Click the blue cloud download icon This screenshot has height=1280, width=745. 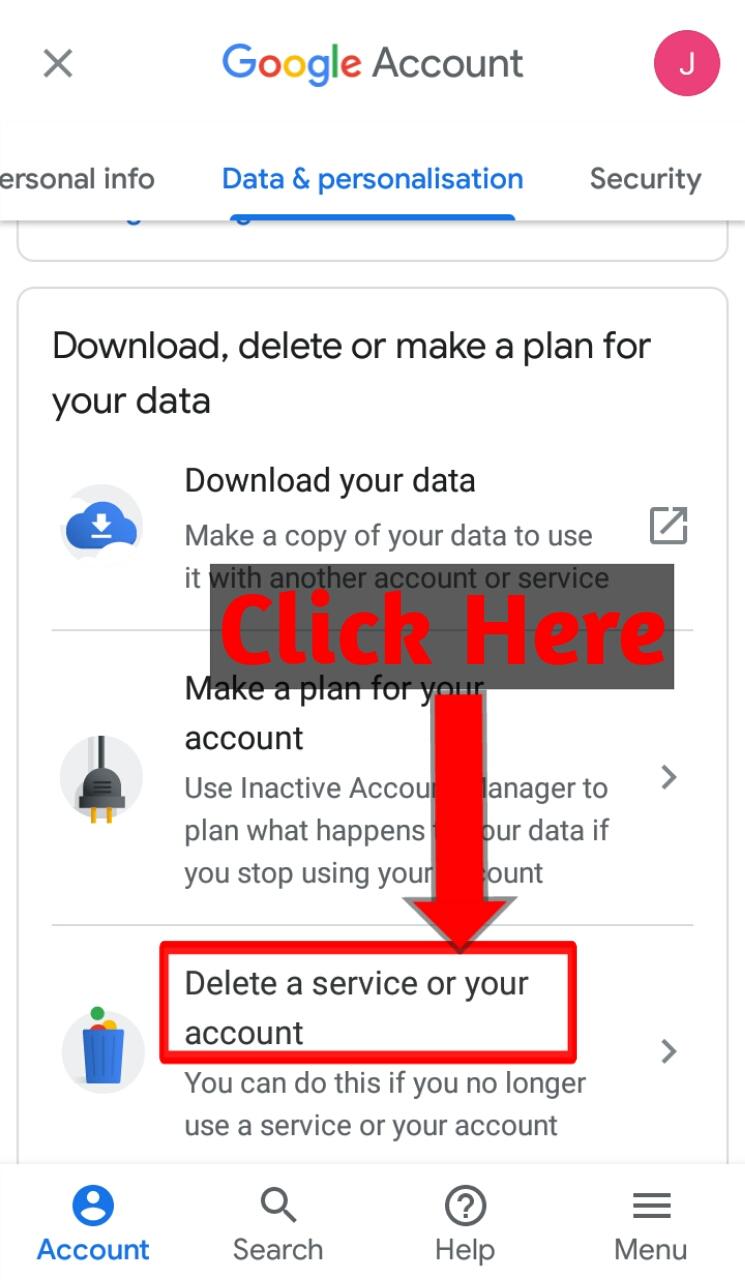[101, 526]
